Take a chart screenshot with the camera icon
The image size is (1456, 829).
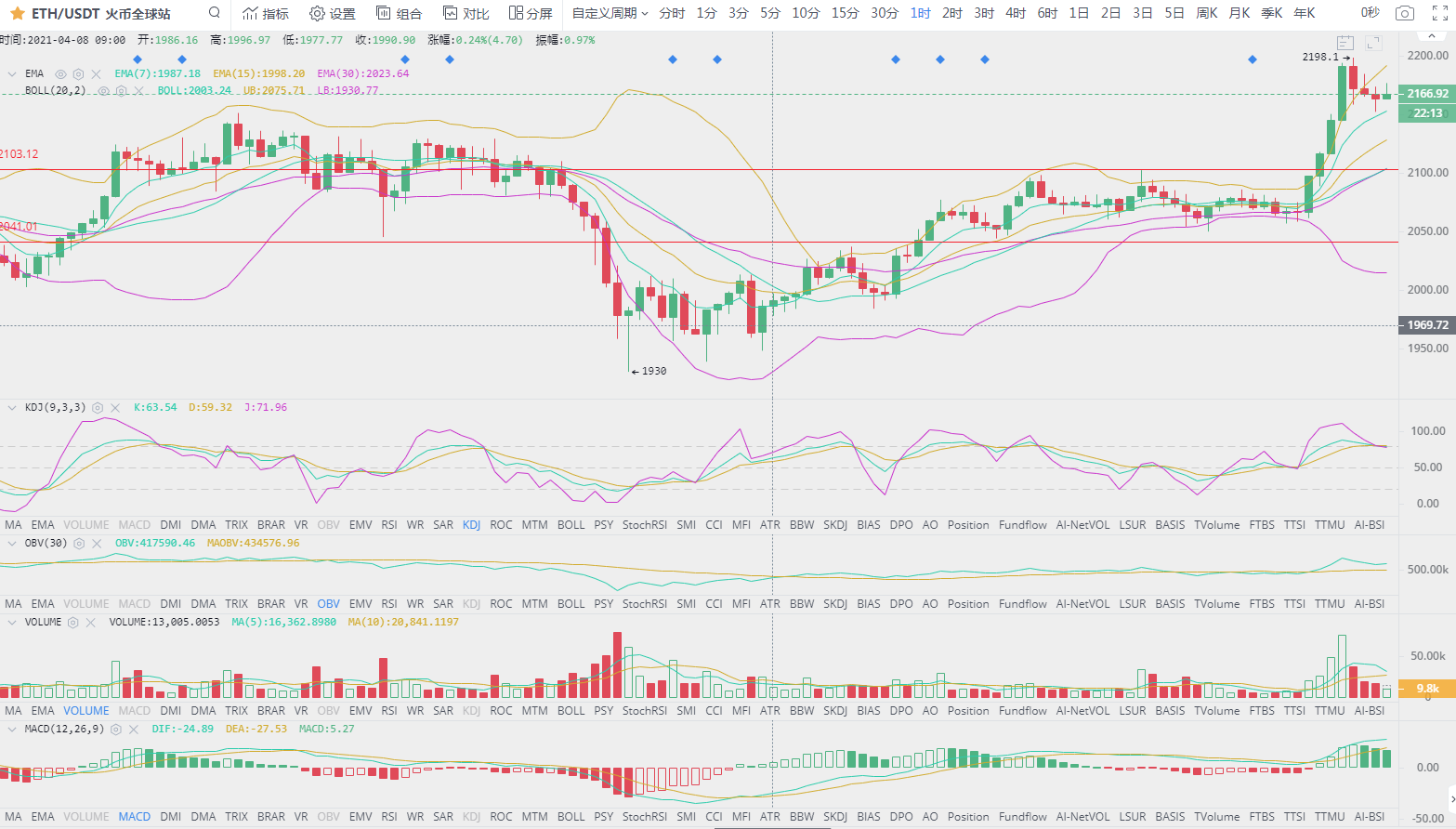(1405, 13)
